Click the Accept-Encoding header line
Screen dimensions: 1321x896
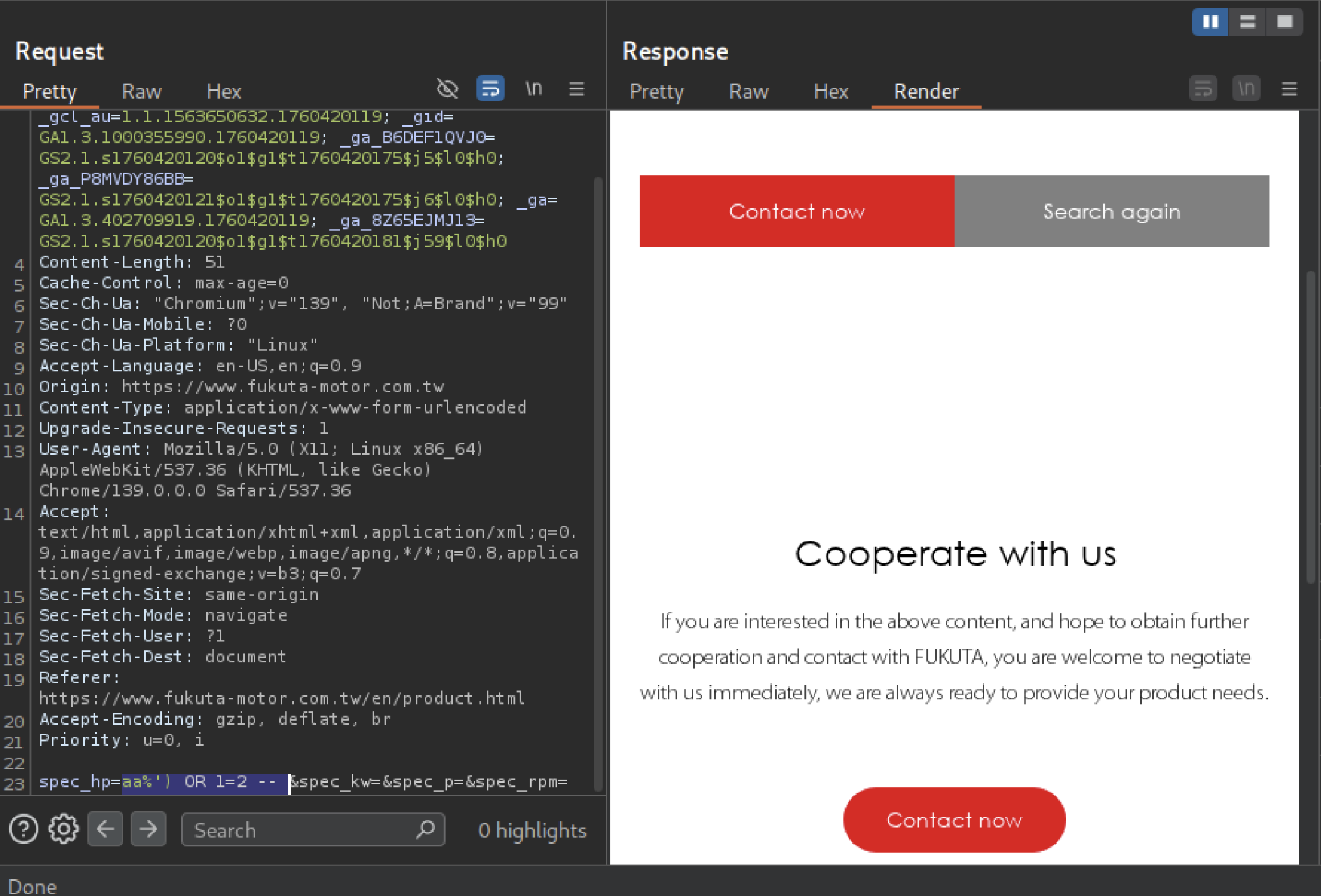[215, 719]
